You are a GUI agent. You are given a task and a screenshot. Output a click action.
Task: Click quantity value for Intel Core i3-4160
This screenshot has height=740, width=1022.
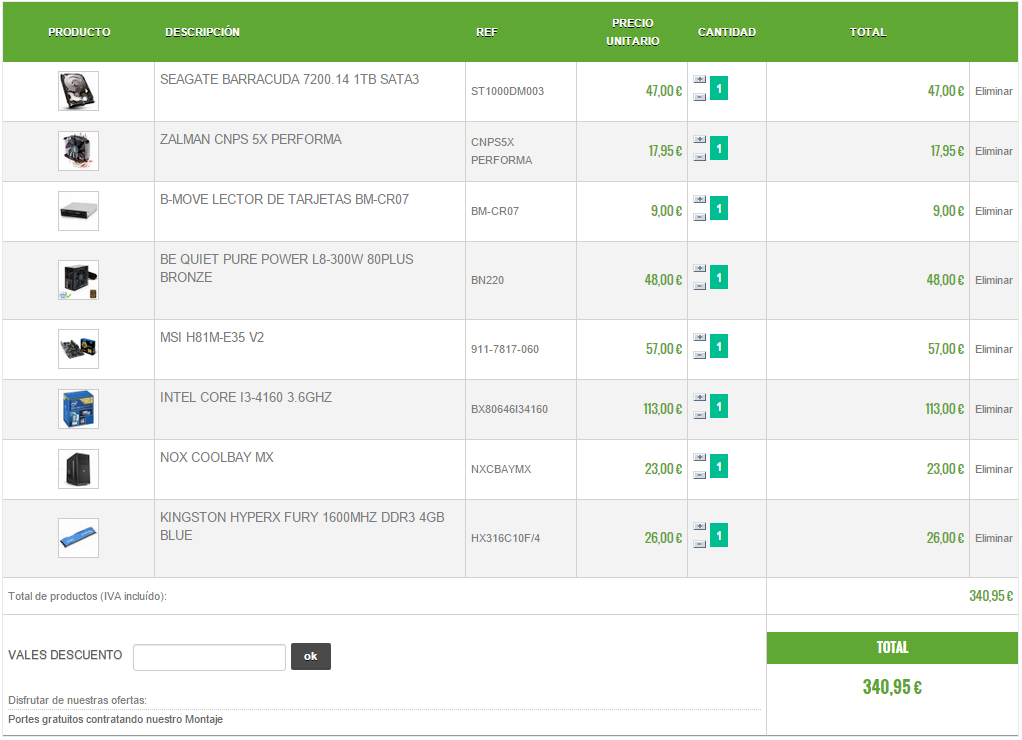pos(719,406)
